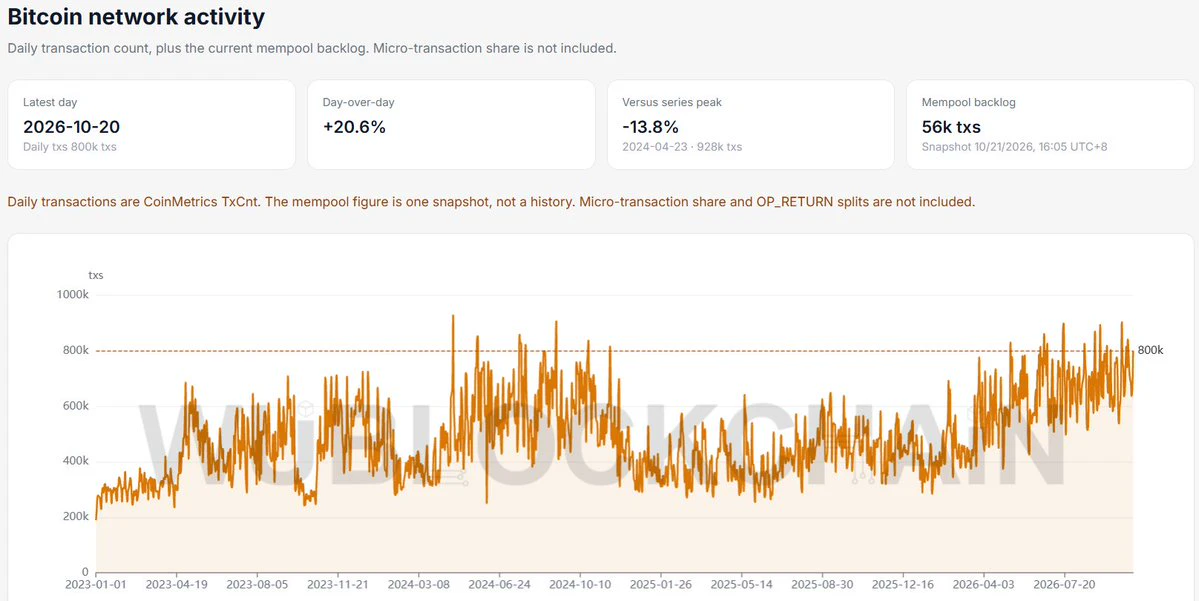Click the 400k y-axis label
This screenshot has width=1199, height=601.
point(76,461)
